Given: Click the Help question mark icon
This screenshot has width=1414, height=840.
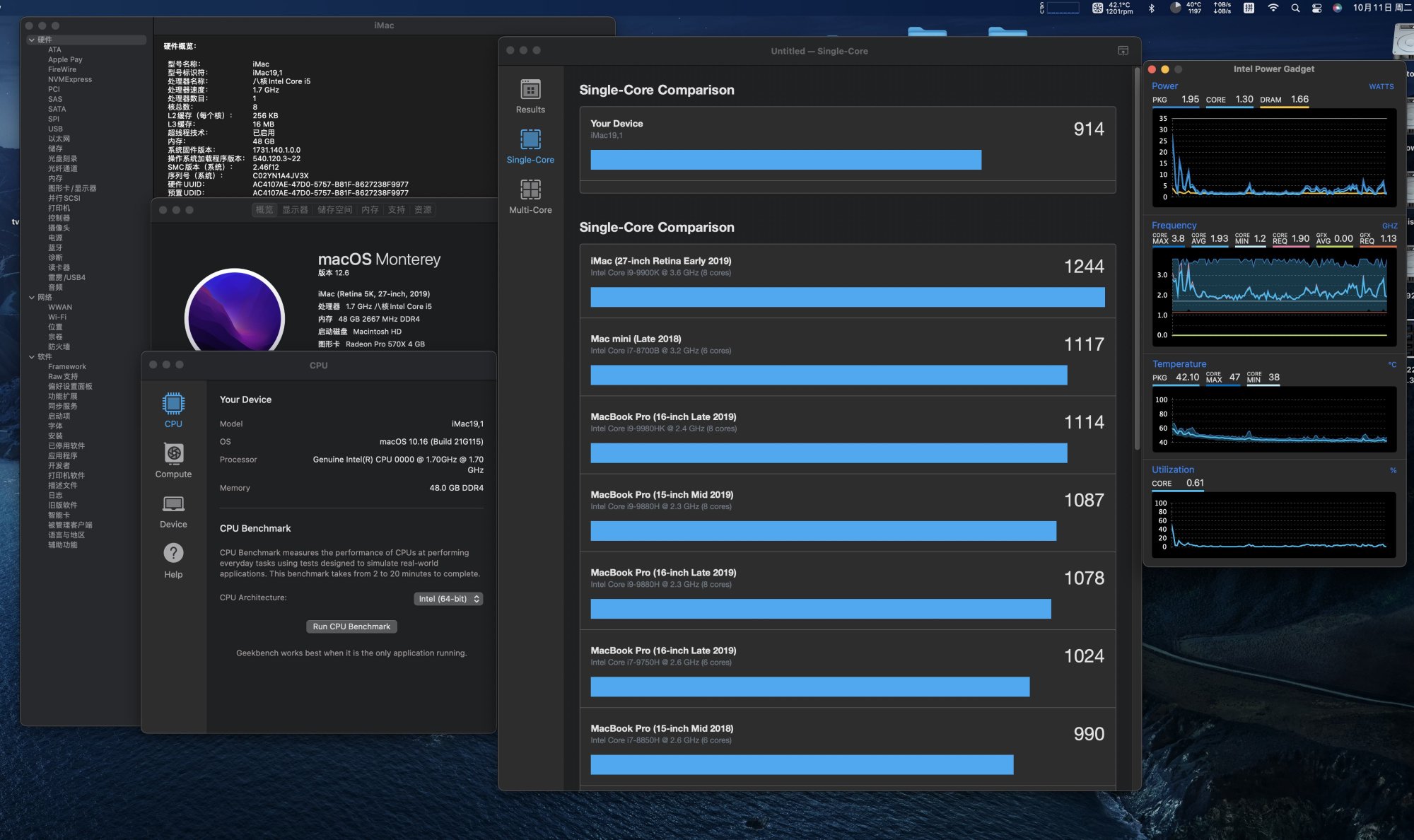Looking at the screenshot, I should [x=173, y=554].
